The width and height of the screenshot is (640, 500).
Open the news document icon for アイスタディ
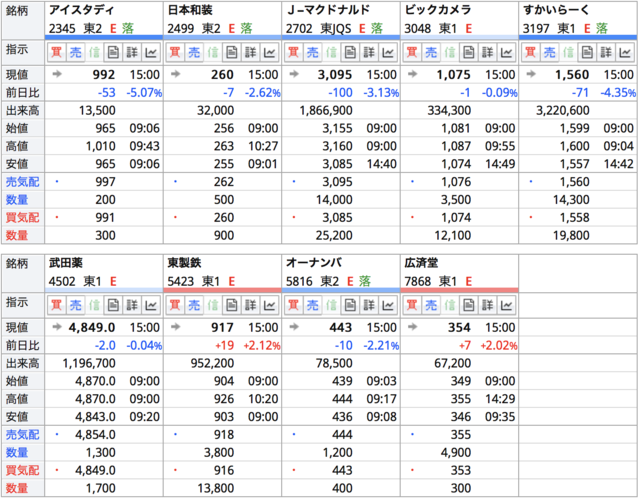(x=113, y=51)
